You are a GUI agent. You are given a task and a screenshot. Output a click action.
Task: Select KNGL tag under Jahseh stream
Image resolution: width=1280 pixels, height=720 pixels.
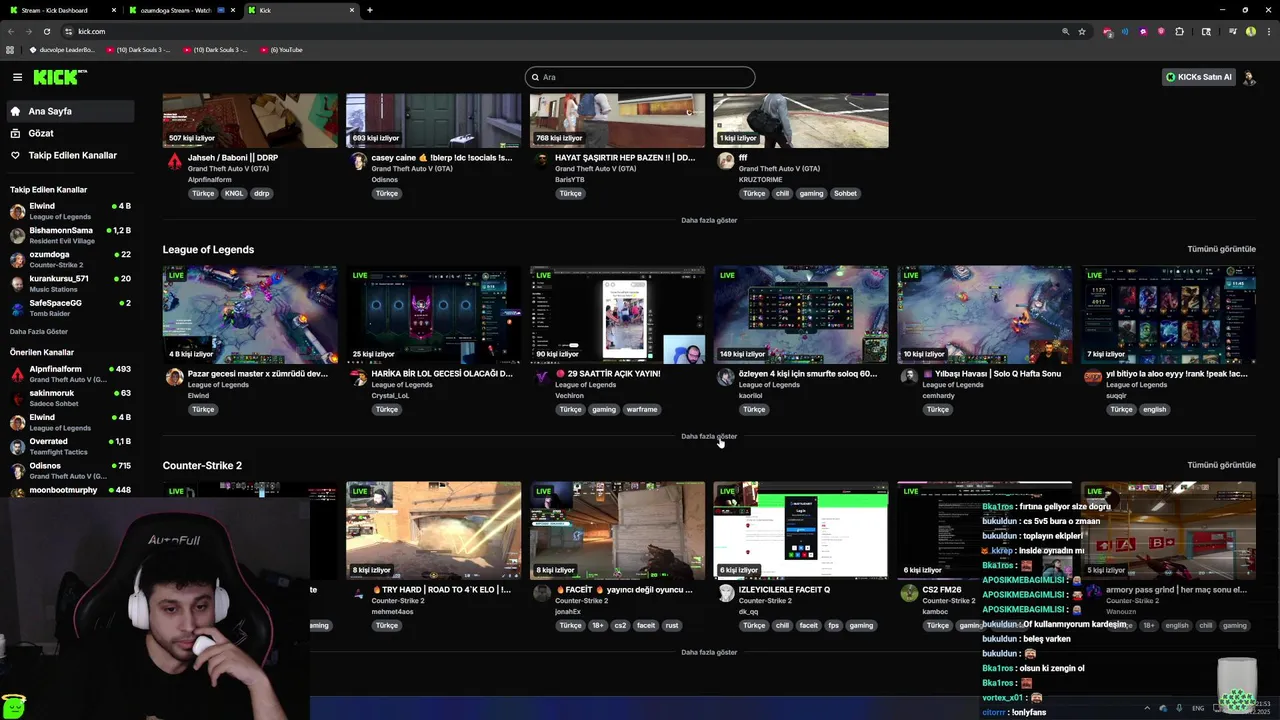[x=234, y=193]
